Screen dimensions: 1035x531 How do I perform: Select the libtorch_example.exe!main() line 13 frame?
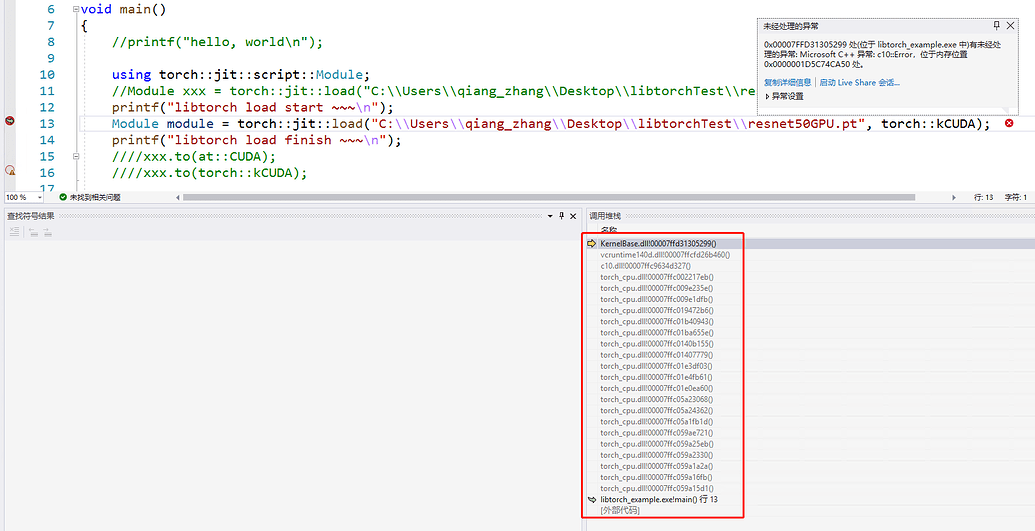[x=659, y=499]
